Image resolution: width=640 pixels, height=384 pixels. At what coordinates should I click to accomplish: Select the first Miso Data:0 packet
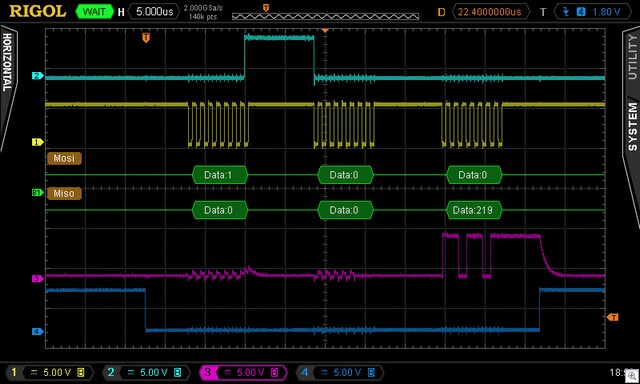pos(220,210)
